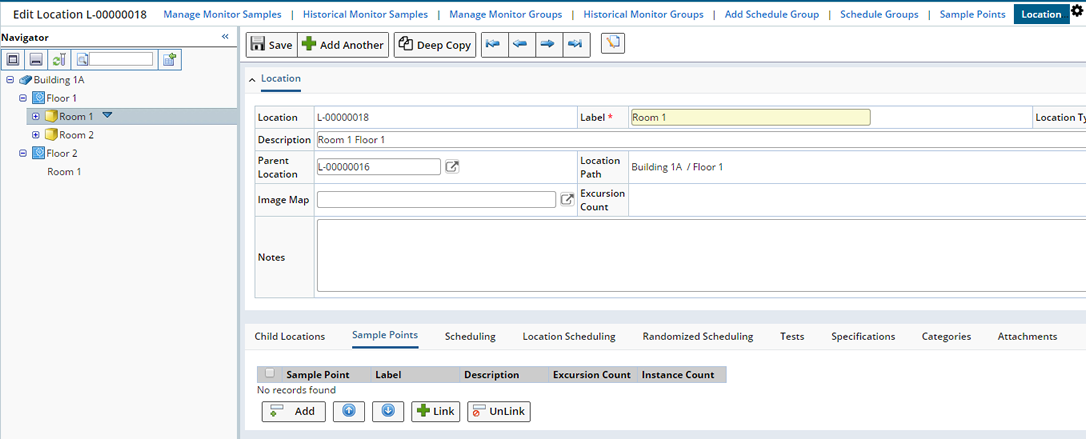1086x439 pixels.
Task: Collapse the Location section
Action: 251,80
